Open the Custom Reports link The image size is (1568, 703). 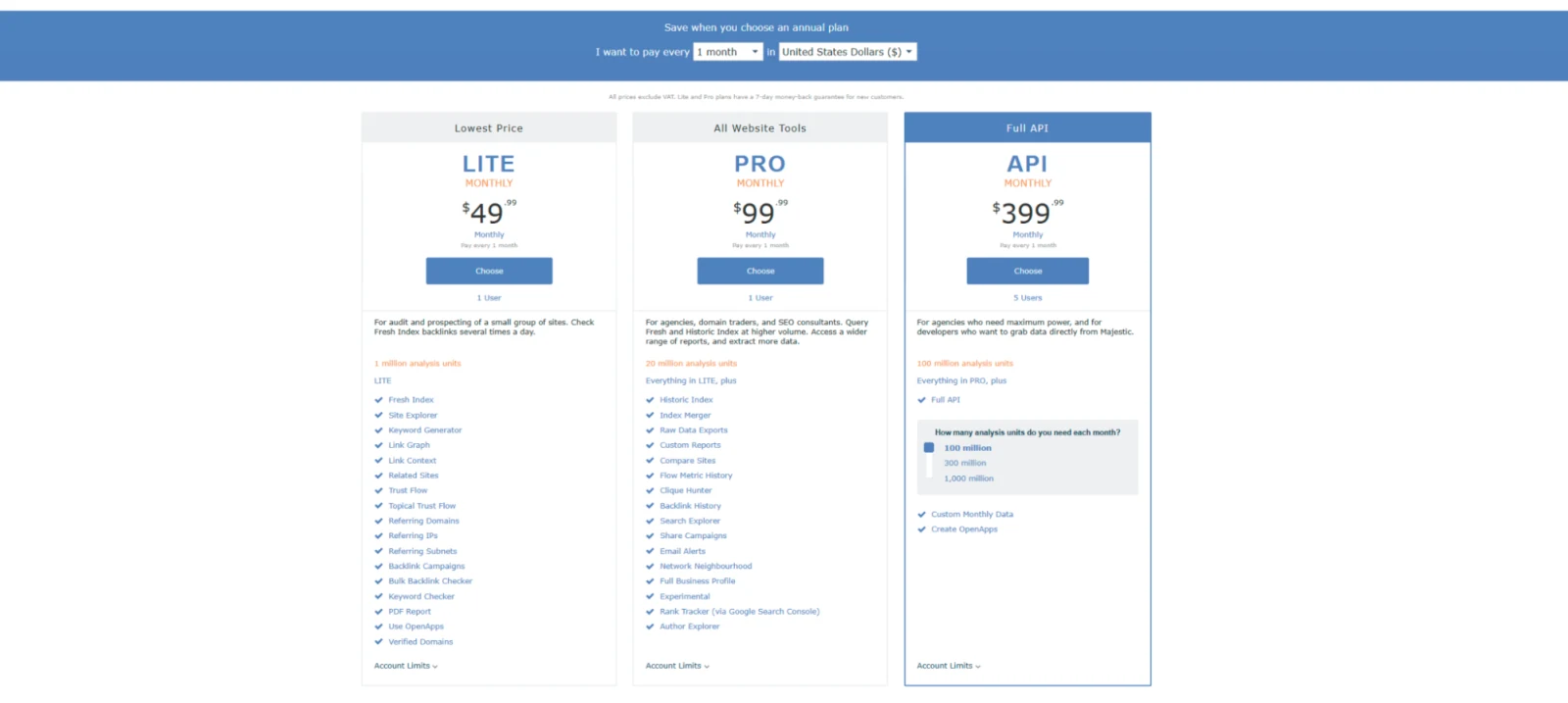coord(690,445)
